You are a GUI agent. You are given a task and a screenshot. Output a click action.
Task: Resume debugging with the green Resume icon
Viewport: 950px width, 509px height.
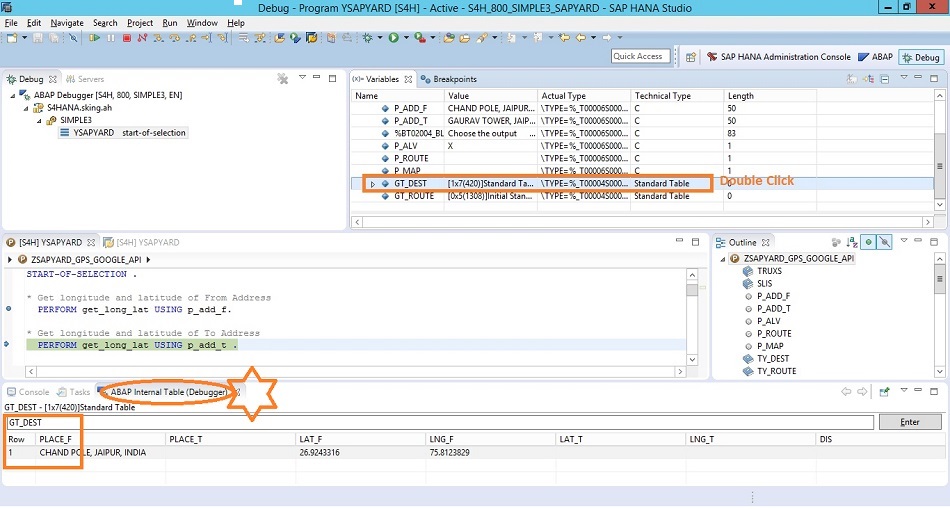click(95, 38)
